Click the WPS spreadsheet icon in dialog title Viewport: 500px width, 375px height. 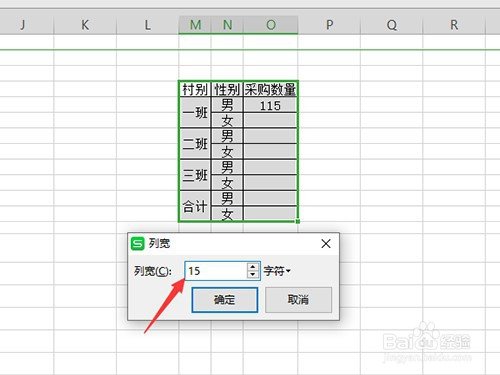(x=137, y=244)
